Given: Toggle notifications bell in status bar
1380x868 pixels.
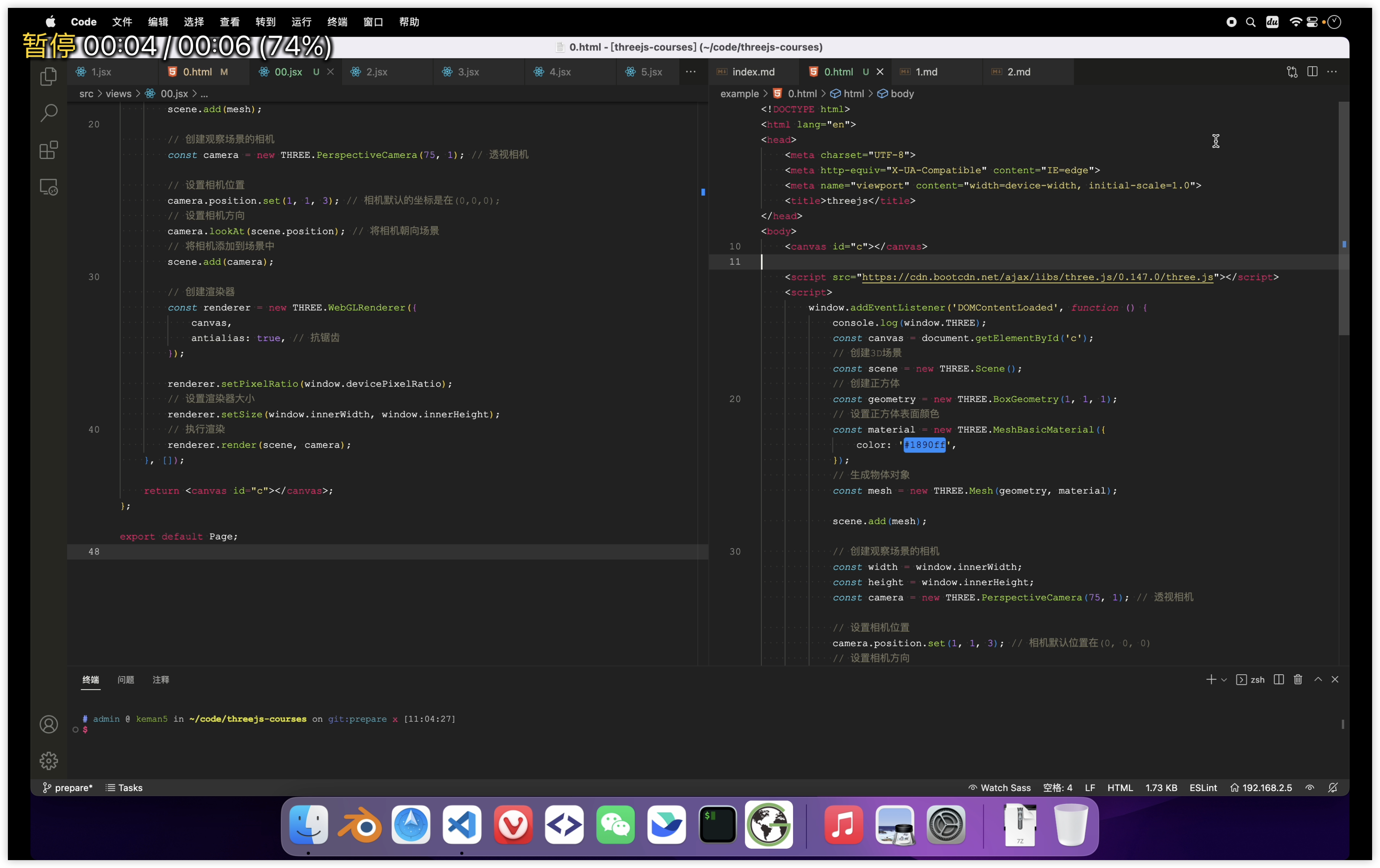Looking at the screenshot, I should click(1333, 788).
